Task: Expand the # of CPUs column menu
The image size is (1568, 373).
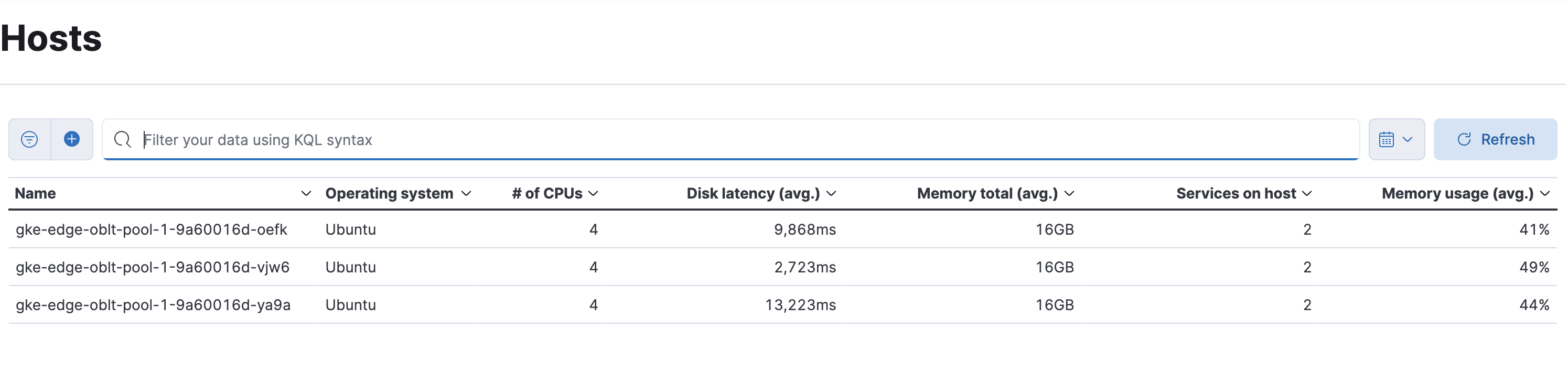Action: click(595, 193)
